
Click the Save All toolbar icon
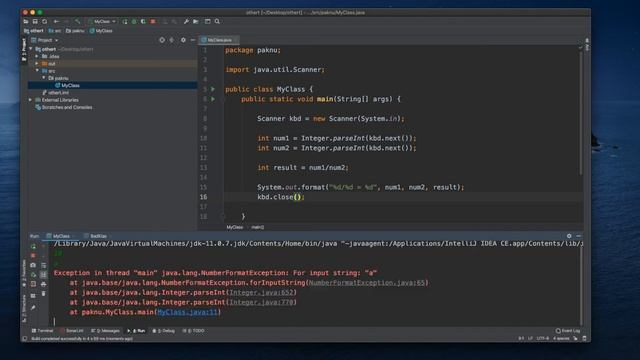tap(35, 22)
